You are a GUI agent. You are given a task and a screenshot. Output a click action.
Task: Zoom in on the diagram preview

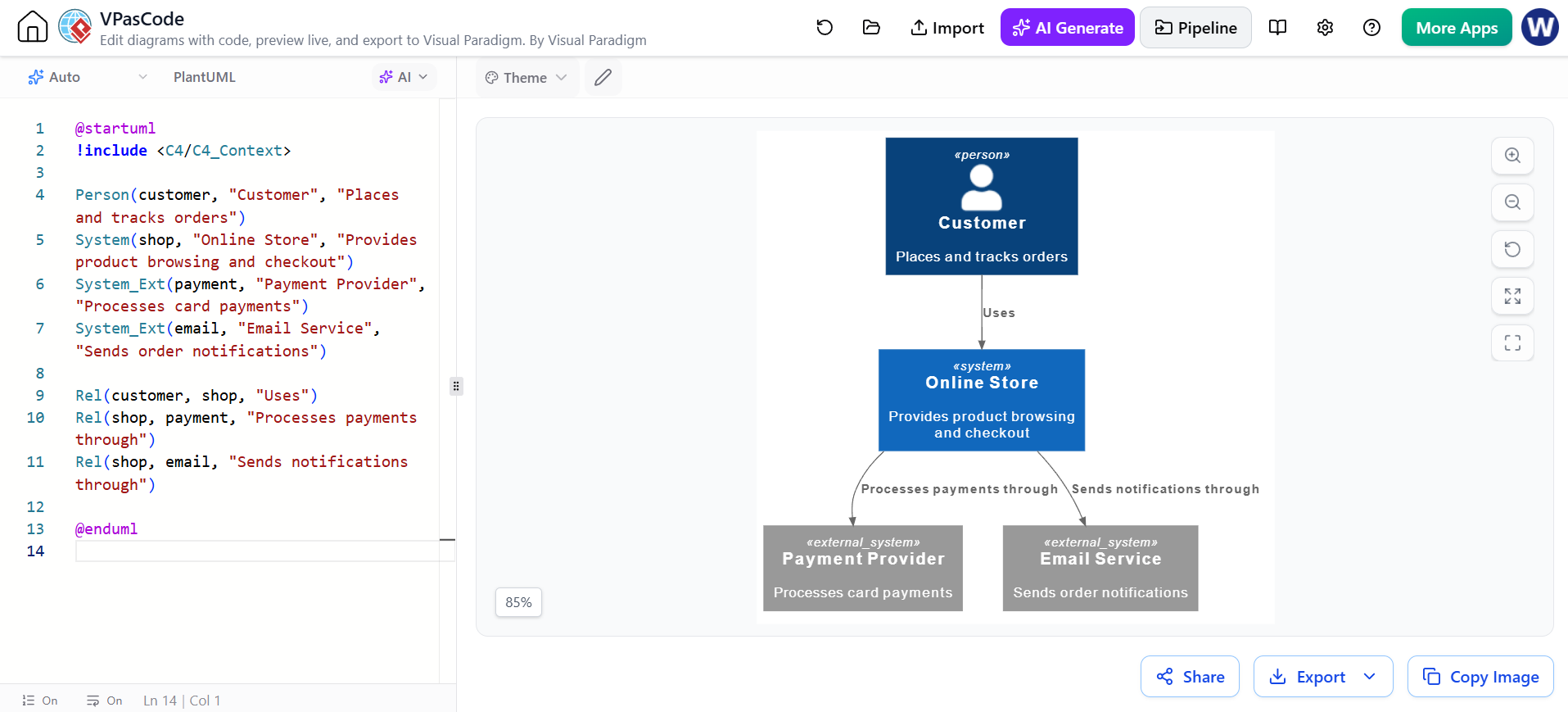(x=1512, y=156)
